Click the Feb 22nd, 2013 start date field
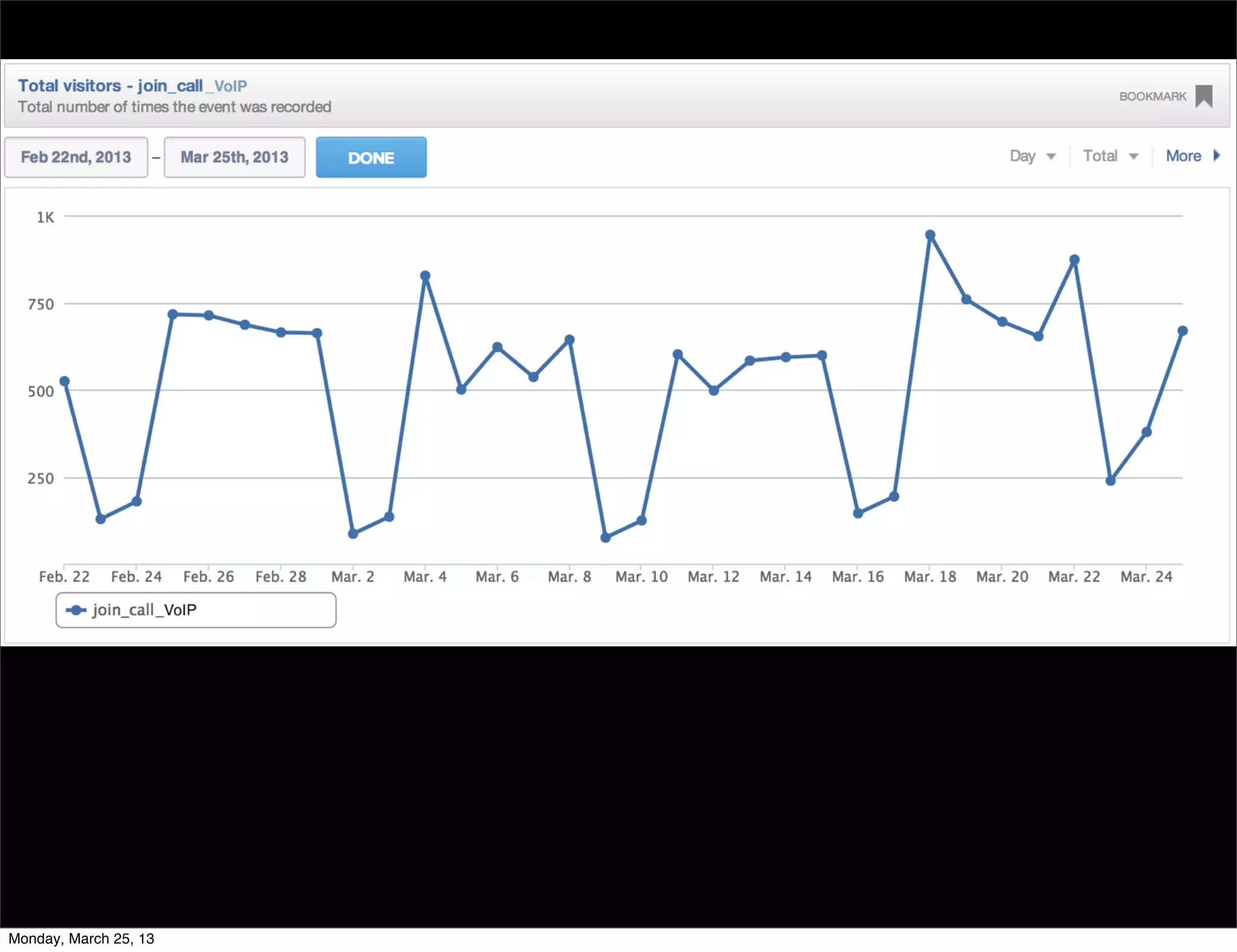This screenshot has width=1237, height=952. (76, 157)
